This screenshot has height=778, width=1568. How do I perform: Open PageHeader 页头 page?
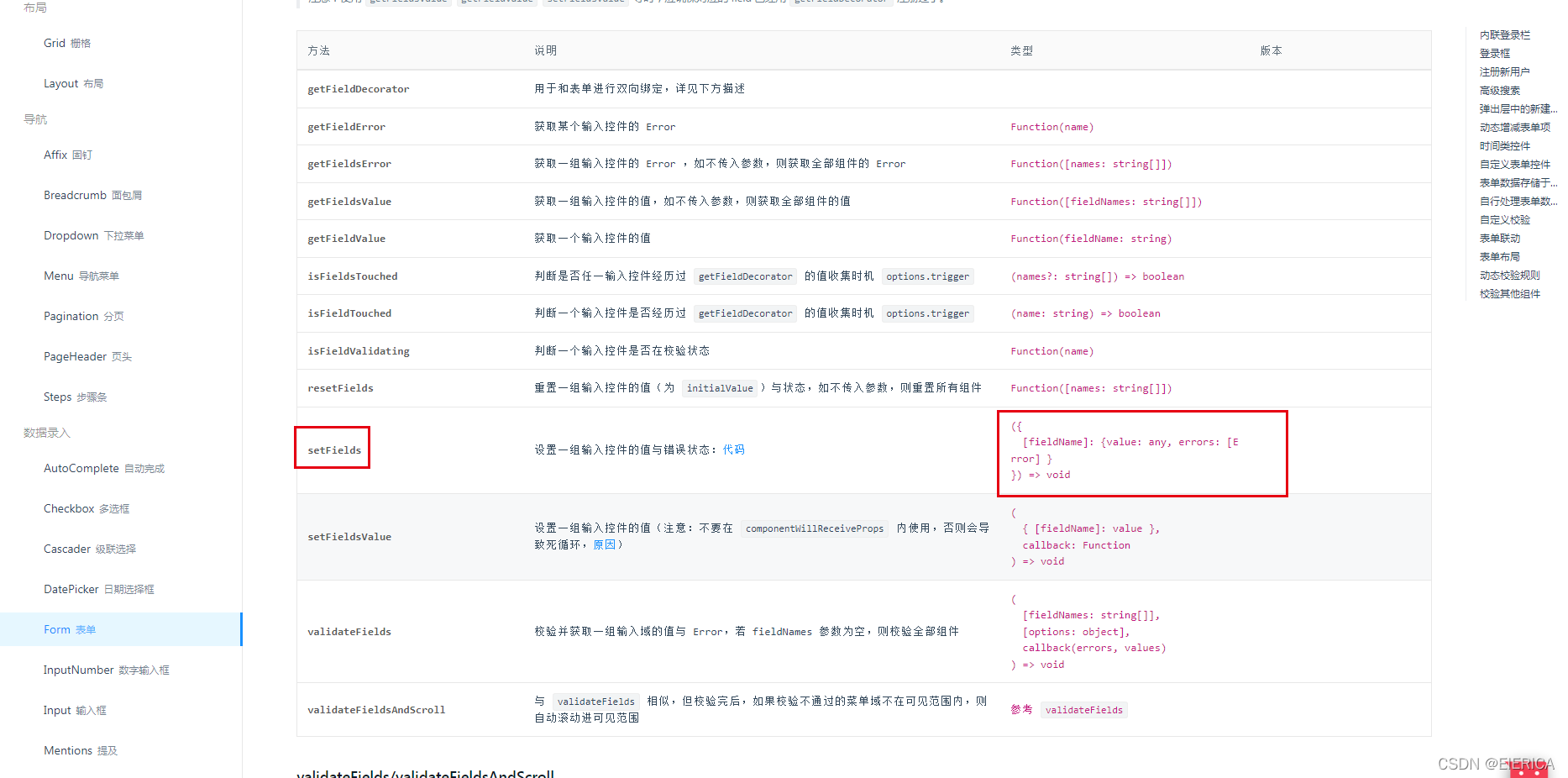point(88,356)
